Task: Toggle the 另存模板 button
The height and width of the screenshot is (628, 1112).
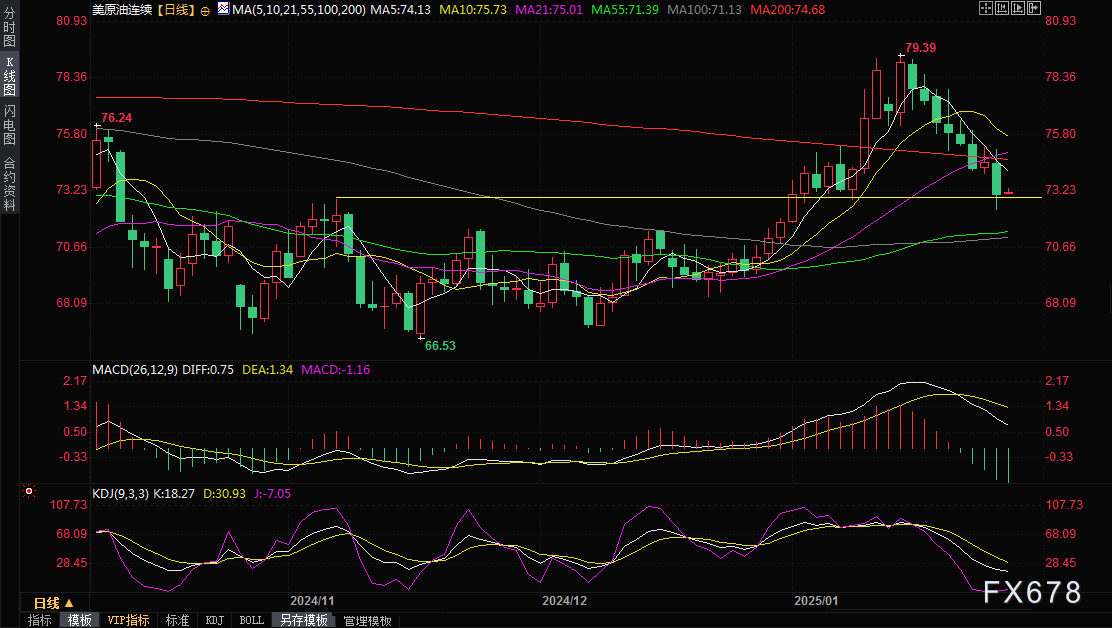Action: [x=304, y=620]
